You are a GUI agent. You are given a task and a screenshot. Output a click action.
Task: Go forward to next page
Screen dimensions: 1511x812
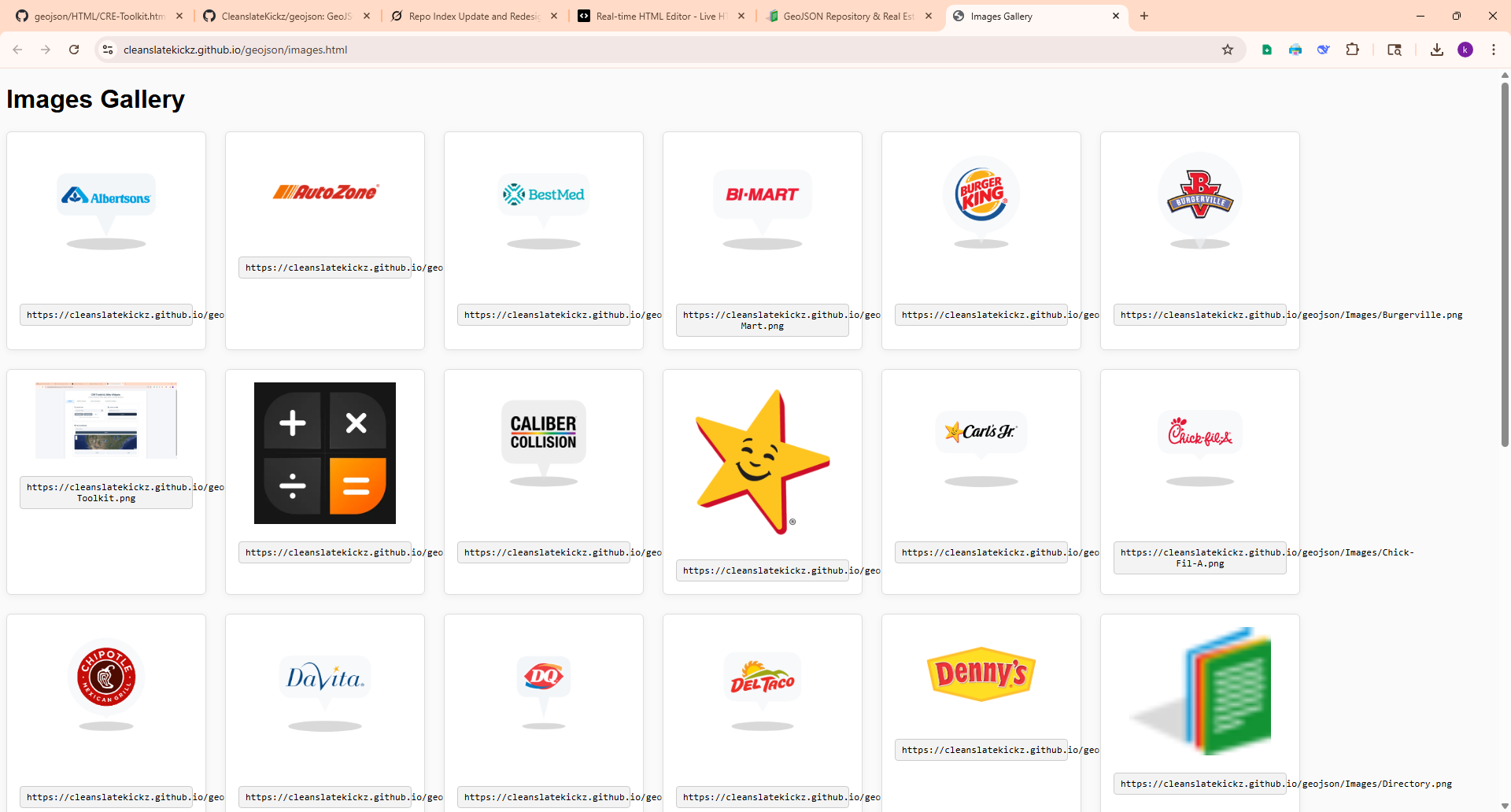(x=46, y=50)
